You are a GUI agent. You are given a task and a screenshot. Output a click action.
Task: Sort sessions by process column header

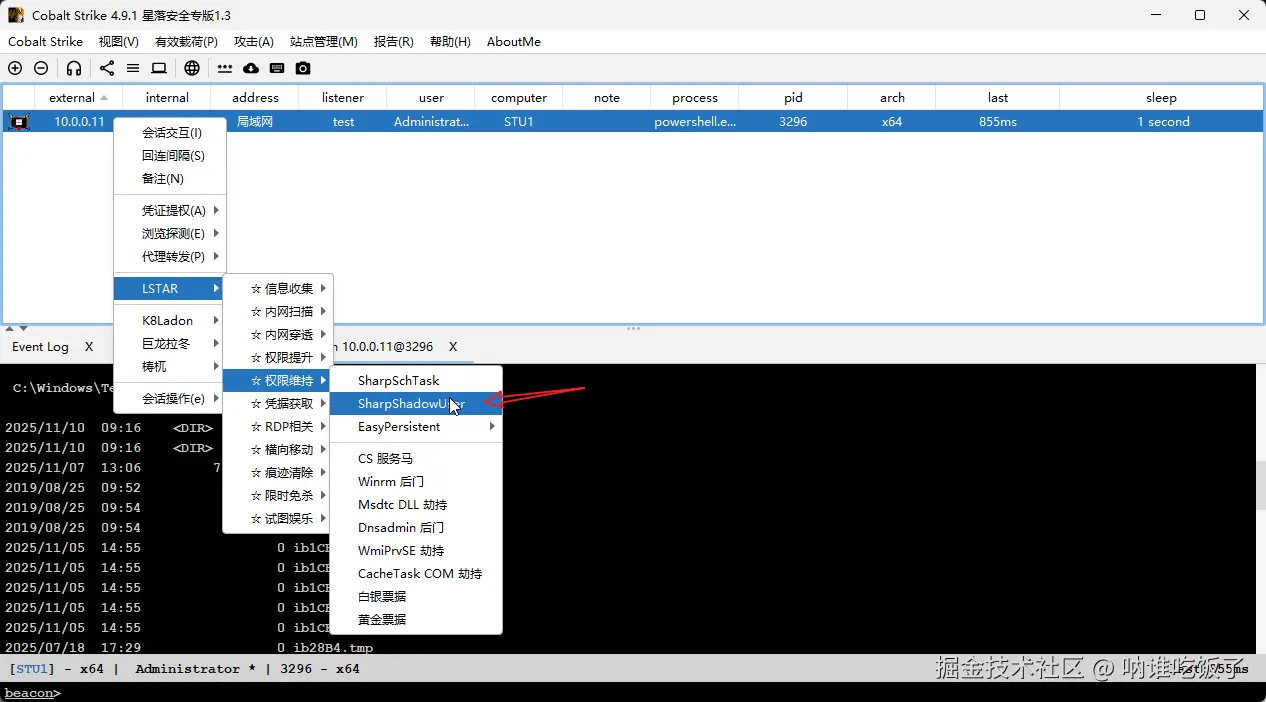(x=695, y=98)
